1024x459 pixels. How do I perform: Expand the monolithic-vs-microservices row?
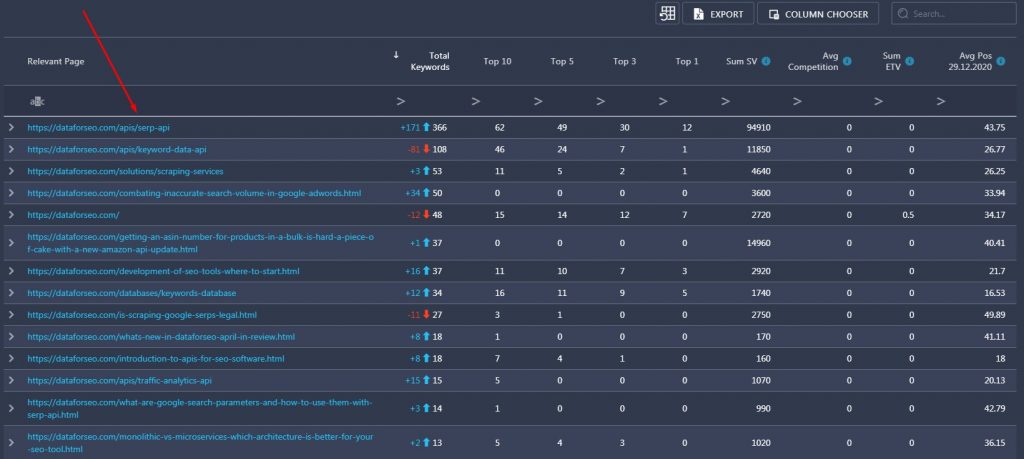coord(11,443)
